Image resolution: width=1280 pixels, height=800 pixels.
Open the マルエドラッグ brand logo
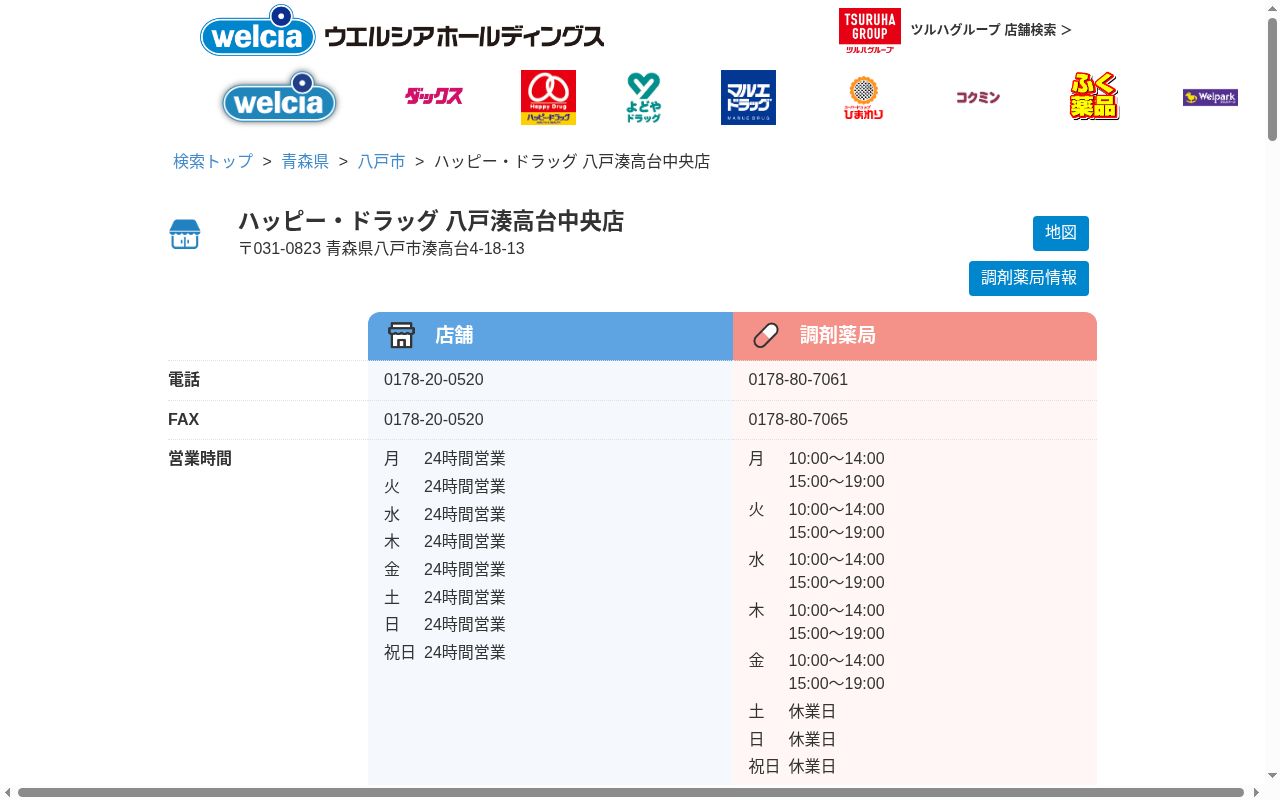point(748,97)
